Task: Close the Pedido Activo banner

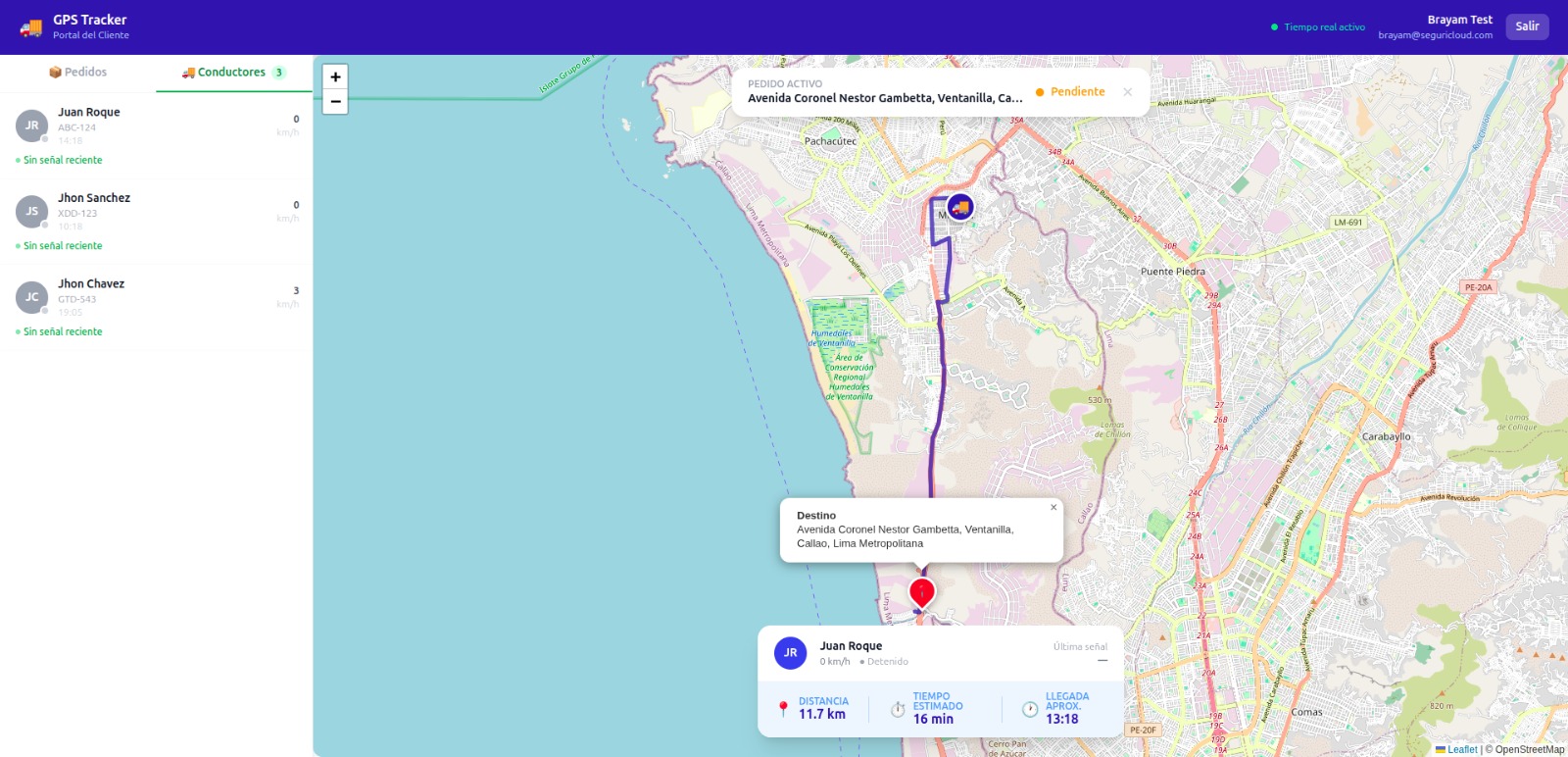Action: tap(1128, 92)
